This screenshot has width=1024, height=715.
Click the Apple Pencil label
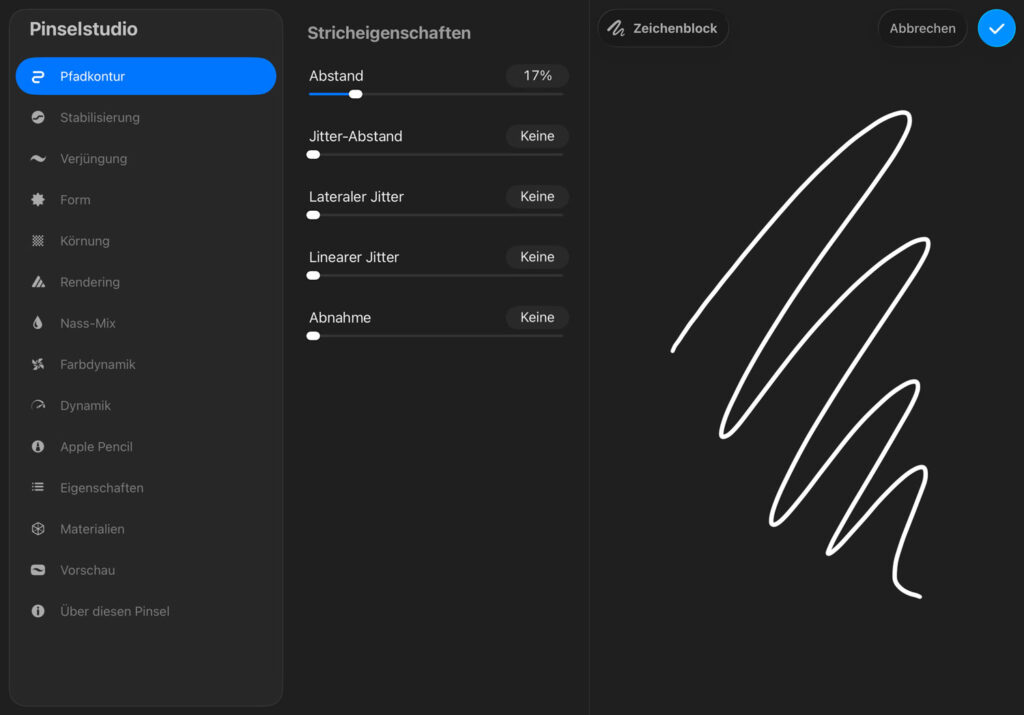point(96,447)
